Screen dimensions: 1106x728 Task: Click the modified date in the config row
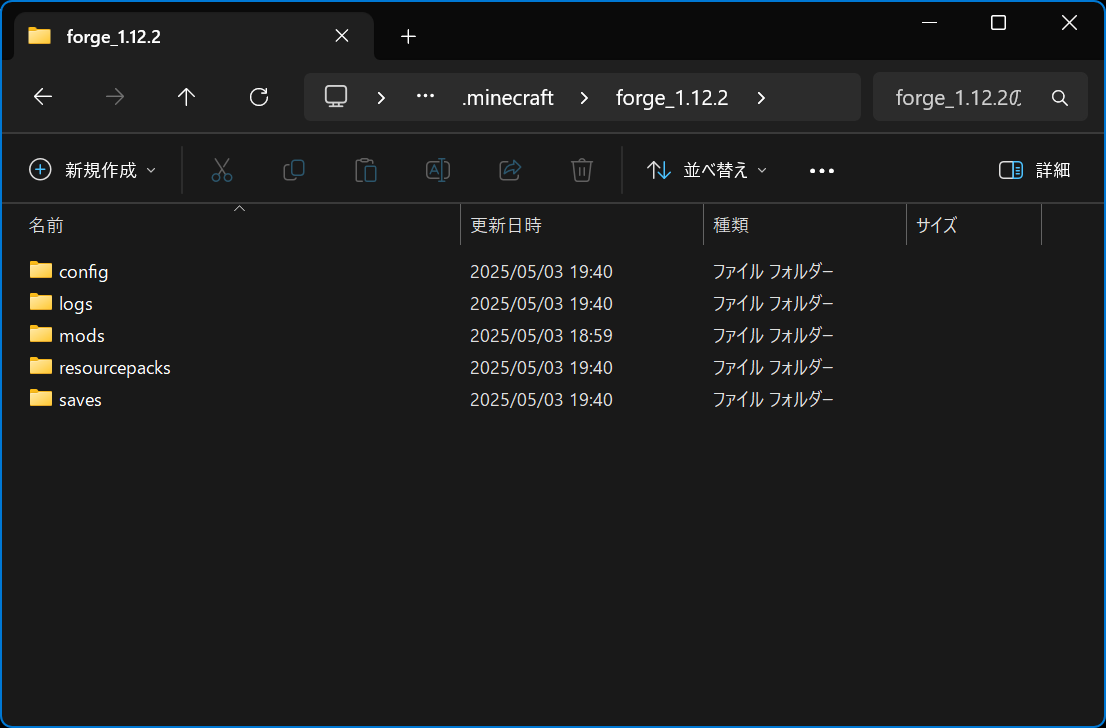[x=541, y=272]
